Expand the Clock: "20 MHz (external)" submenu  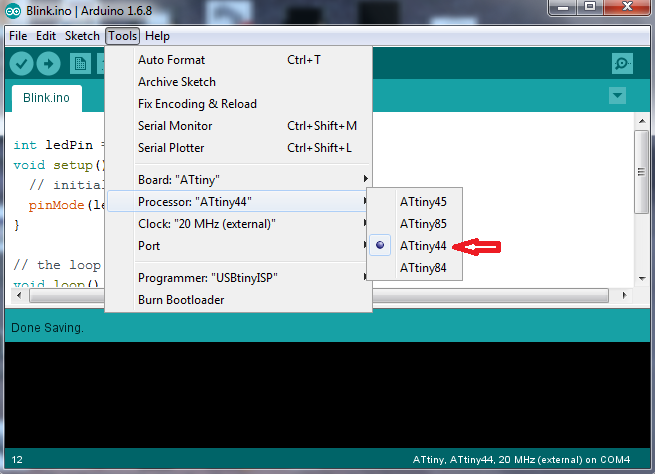[239, 224]
